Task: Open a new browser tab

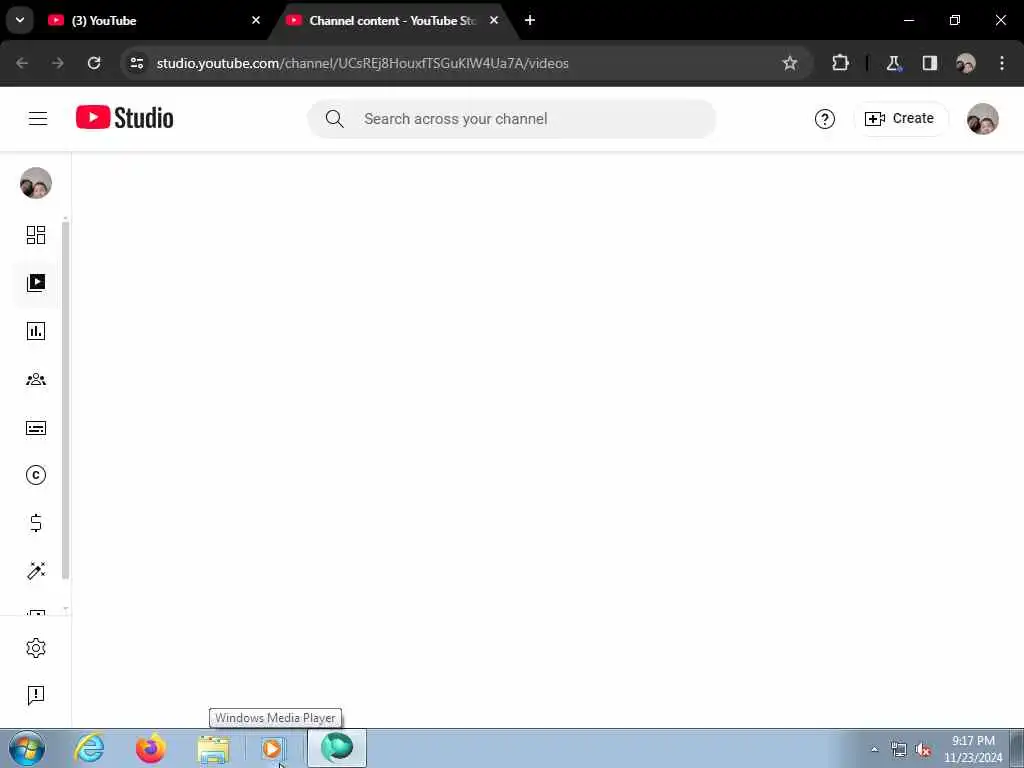Action: [530, 20]
